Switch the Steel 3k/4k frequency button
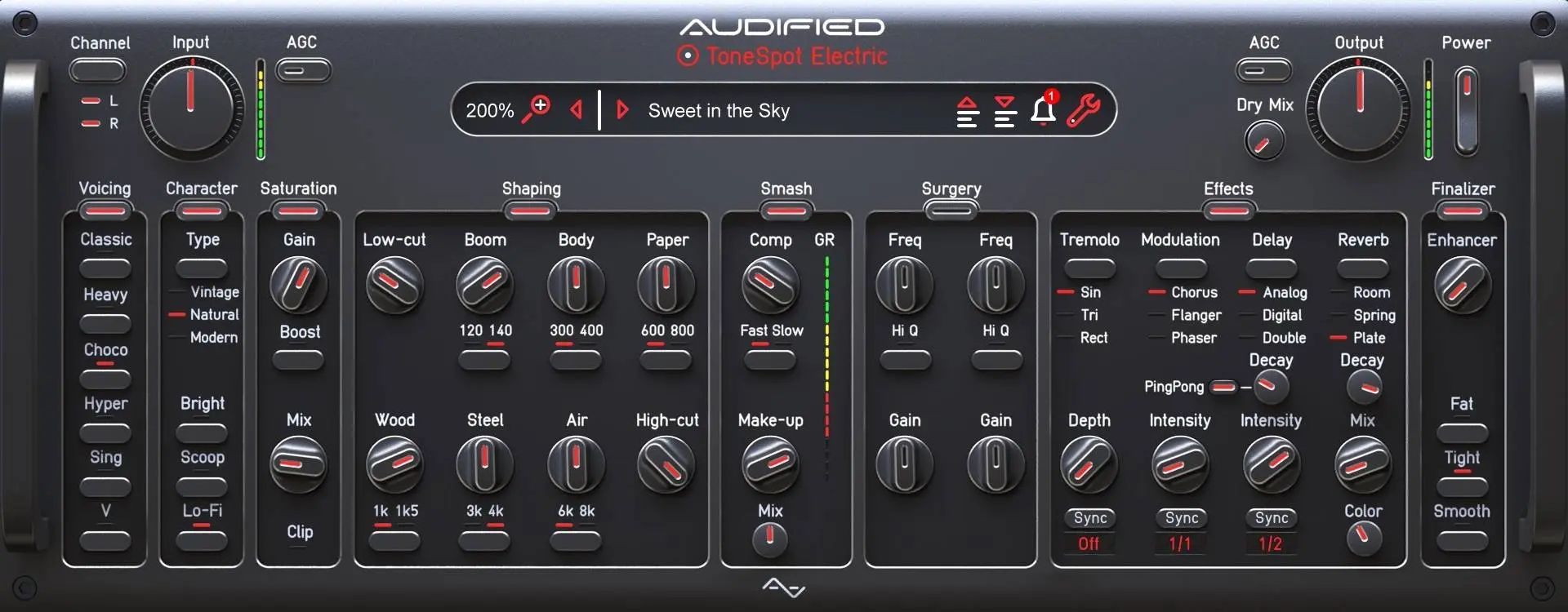 coord(484,540)
